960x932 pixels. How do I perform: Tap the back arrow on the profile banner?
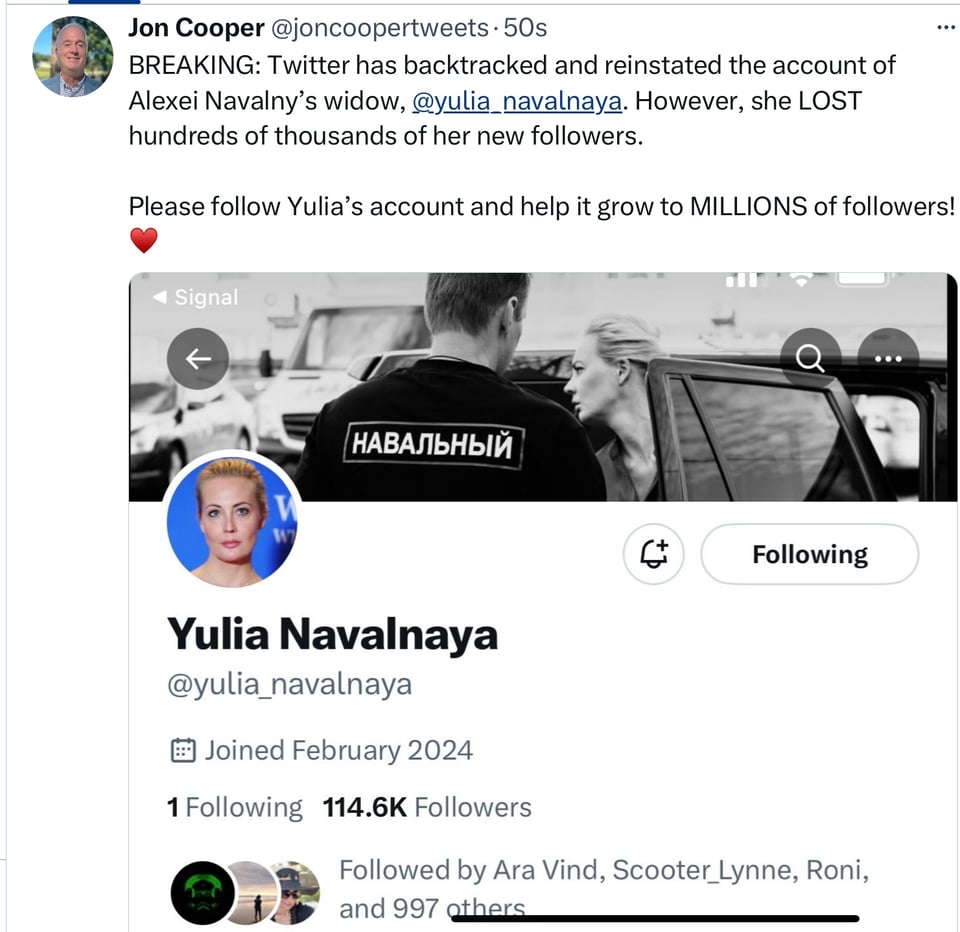coord(198,359)
